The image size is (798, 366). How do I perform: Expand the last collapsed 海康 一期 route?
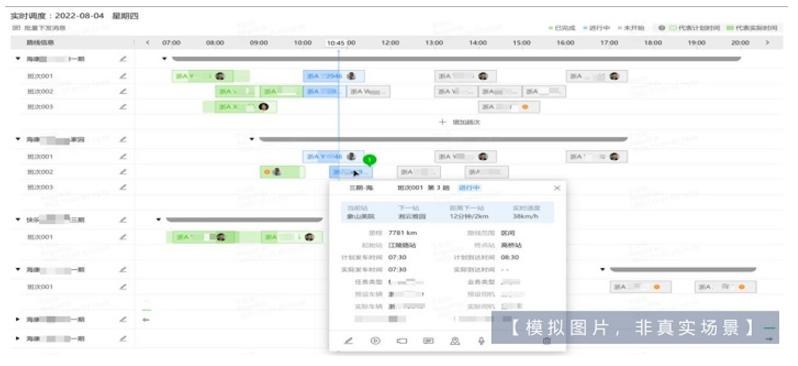tap(18, 339)
